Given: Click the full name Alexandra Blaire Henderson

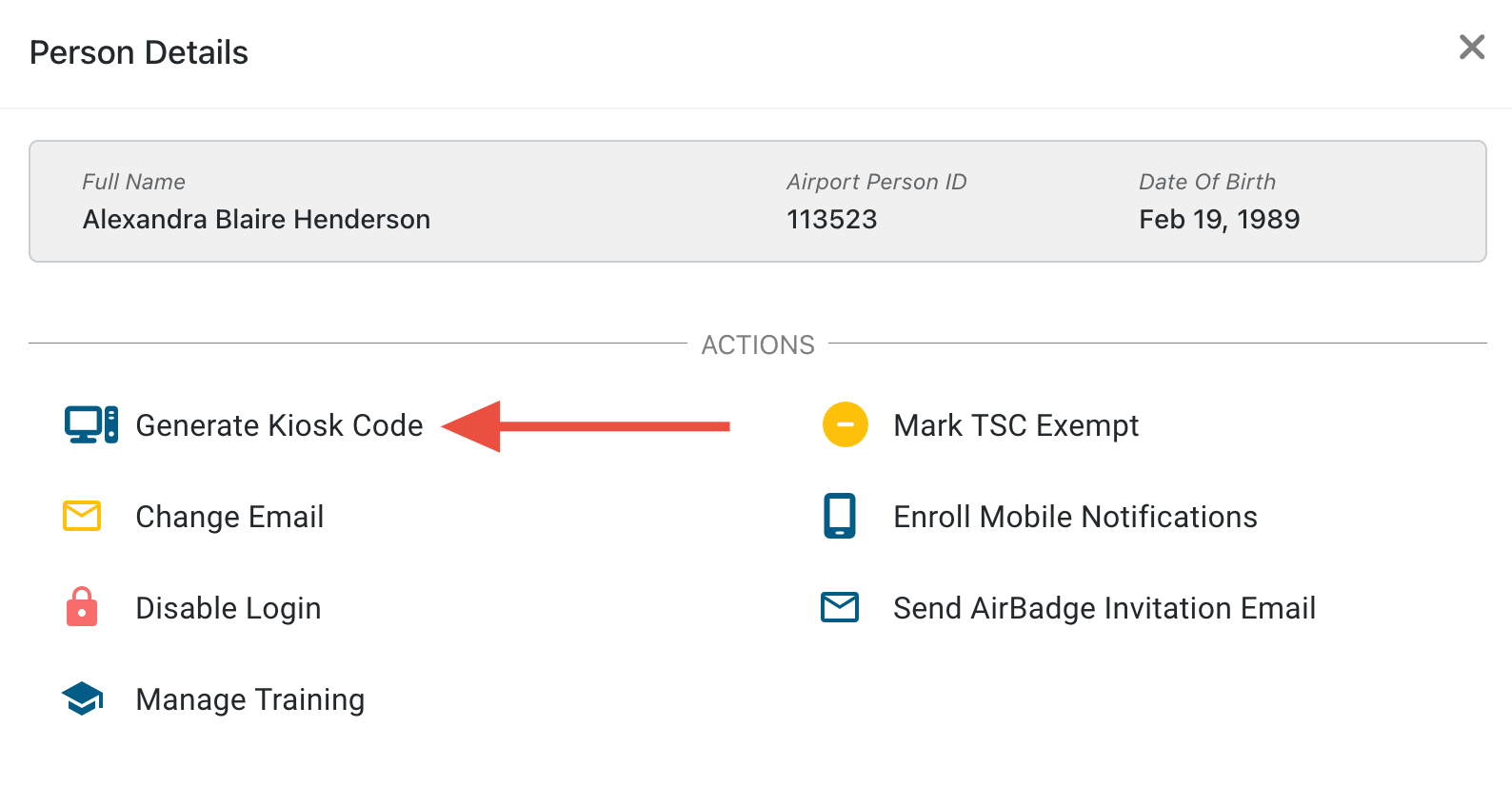Looking at the screenshot, I should tap(256, 219).
